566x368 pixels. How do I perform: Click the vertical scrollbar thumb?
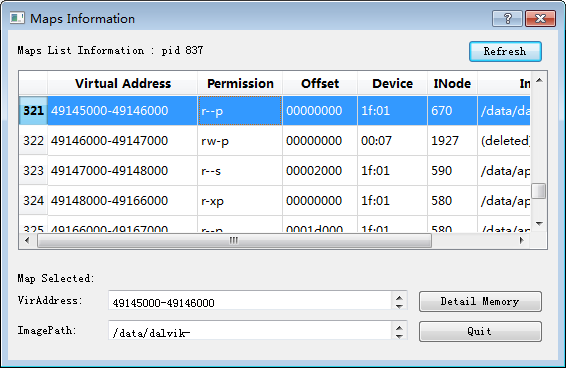539,191
